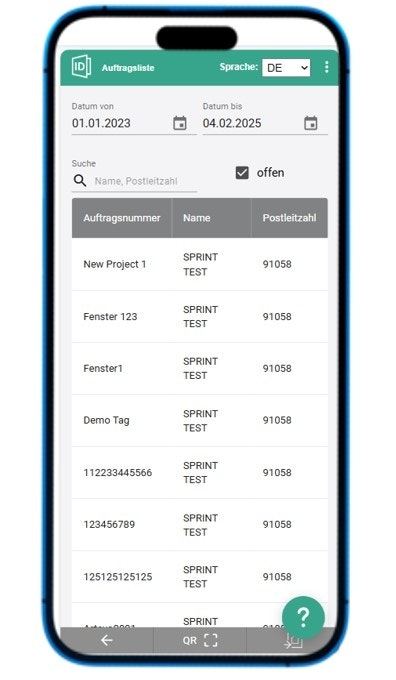Tap the green help question mark button

(303, 617)
